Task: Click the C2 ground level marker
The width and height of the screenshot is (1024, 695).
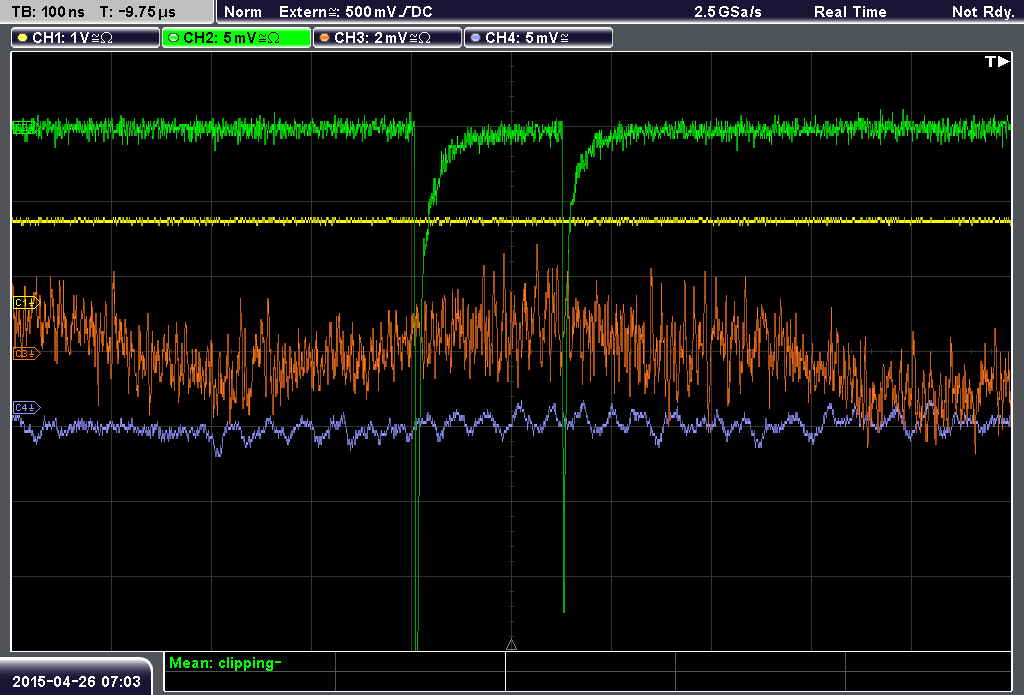Action: [25, 128]
